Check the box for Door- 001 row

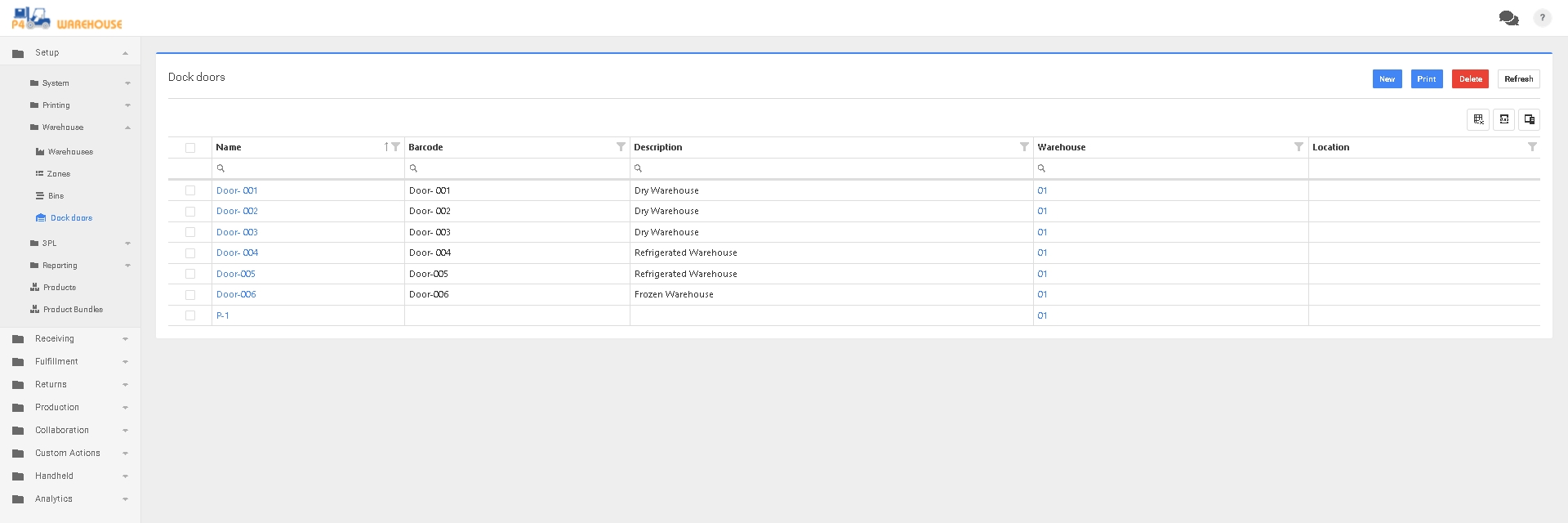(x=190, y=190)
